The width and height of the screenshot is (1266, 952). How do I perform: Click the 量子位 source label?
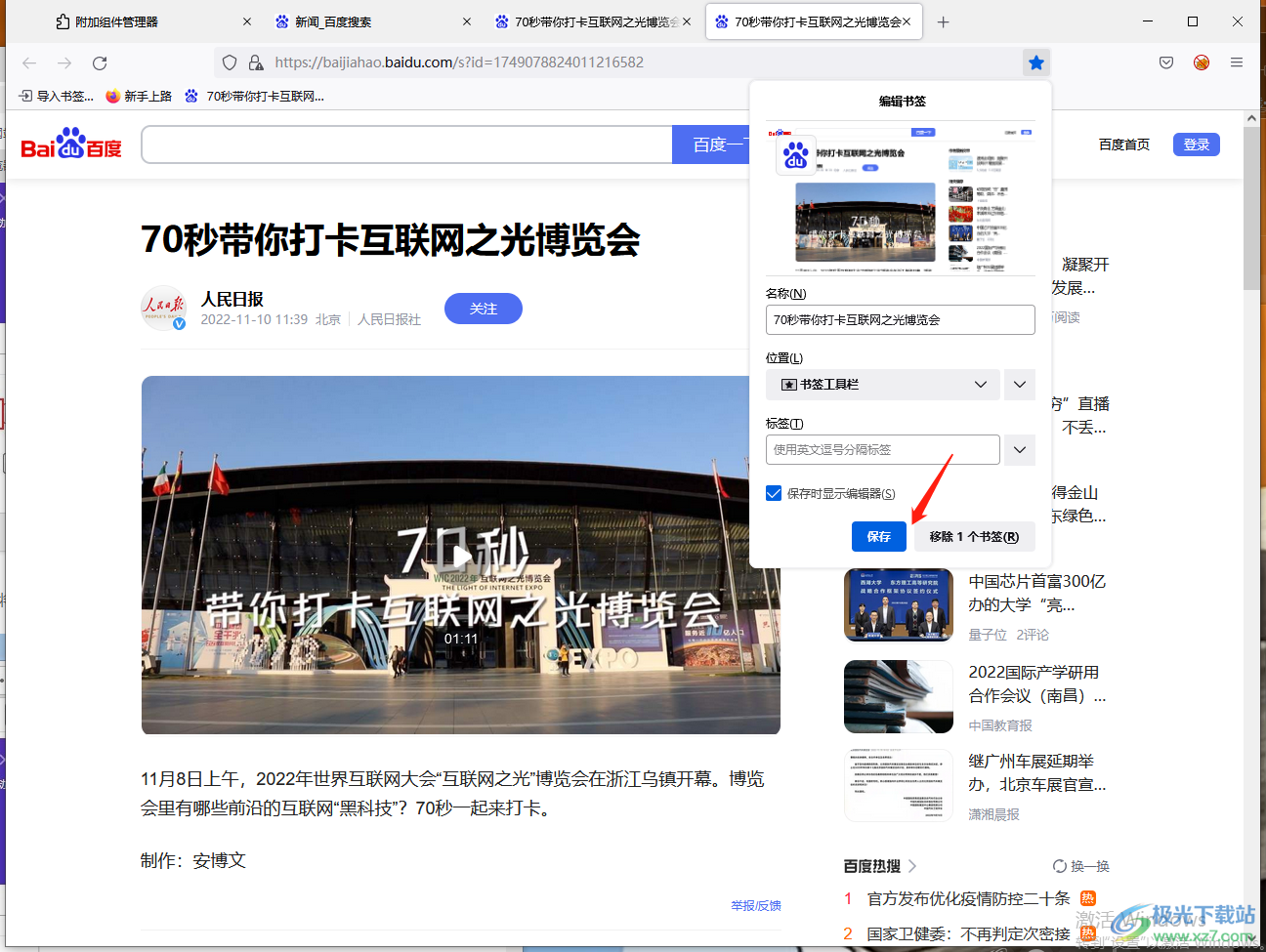[x=988, y=635]
